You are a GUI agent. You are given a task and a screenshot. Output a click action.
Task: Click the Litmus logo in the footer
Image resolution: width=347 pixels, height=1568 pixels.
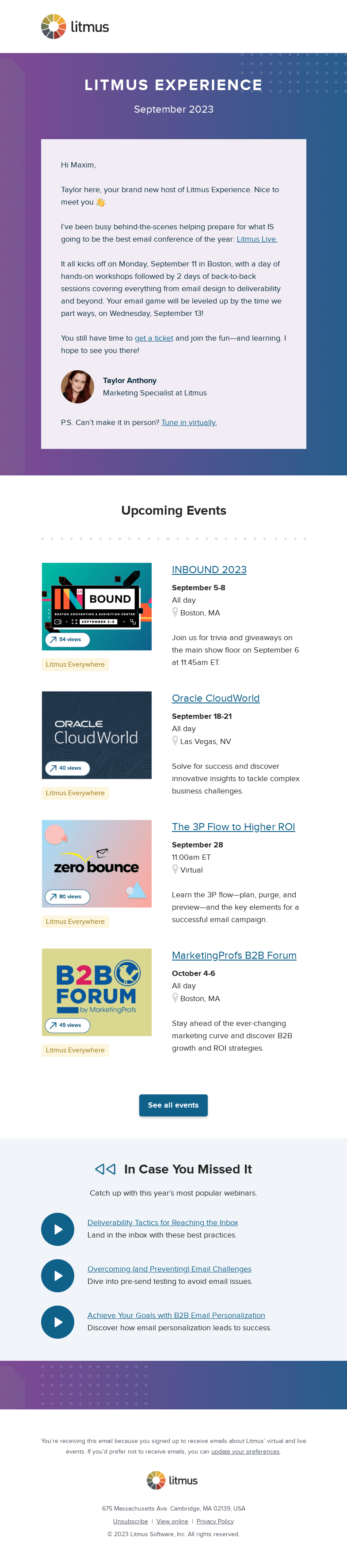[x=172, y=1480]
